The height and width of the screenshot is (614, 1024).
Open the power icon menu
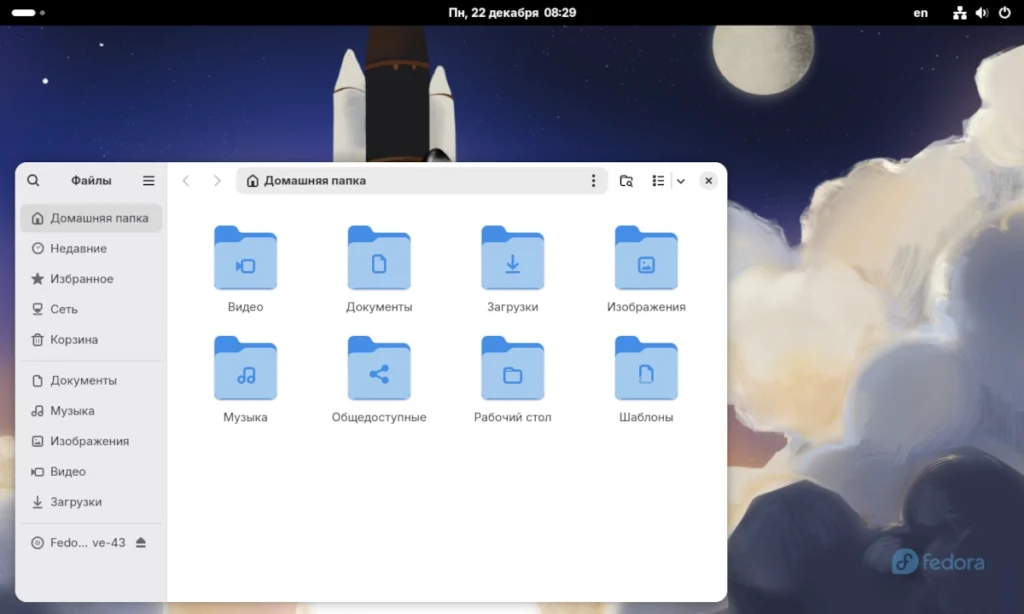coord(1004,12)
